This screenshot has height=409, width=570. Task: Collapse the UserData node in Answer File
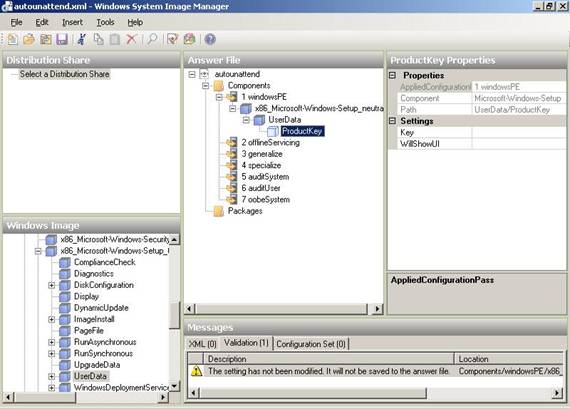pyautogui.click(x=246, y=120)
